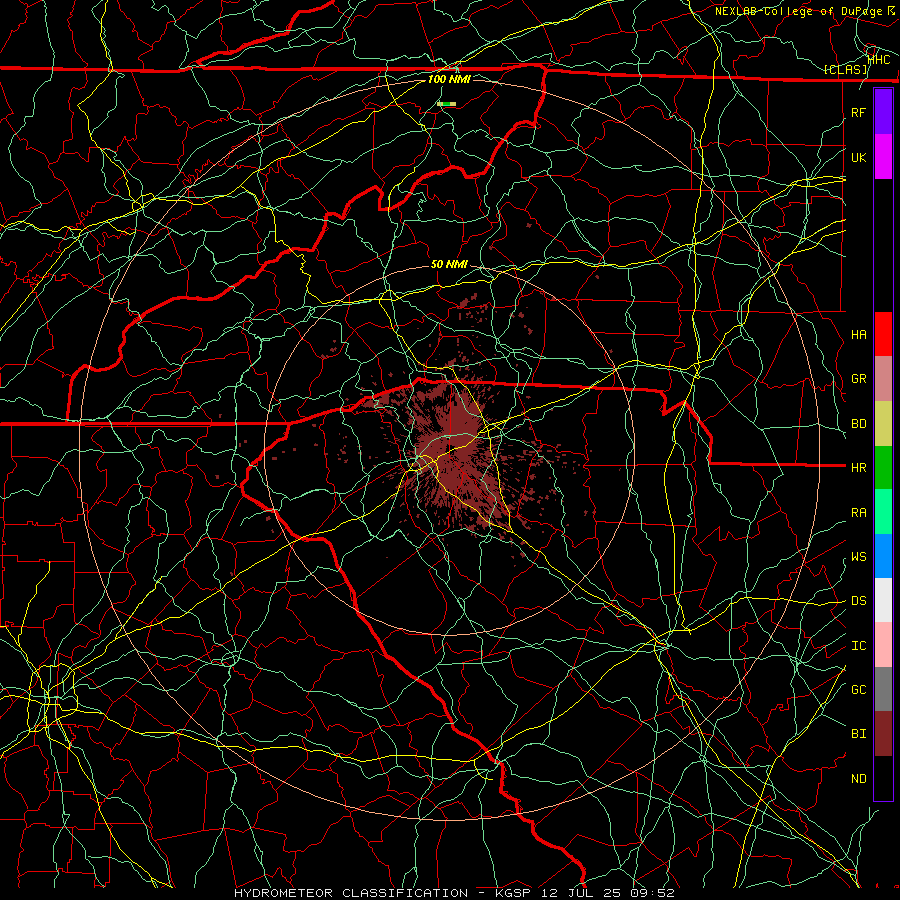900x900 pixels.
Task: Click the IC legend label
Action: 859,646
